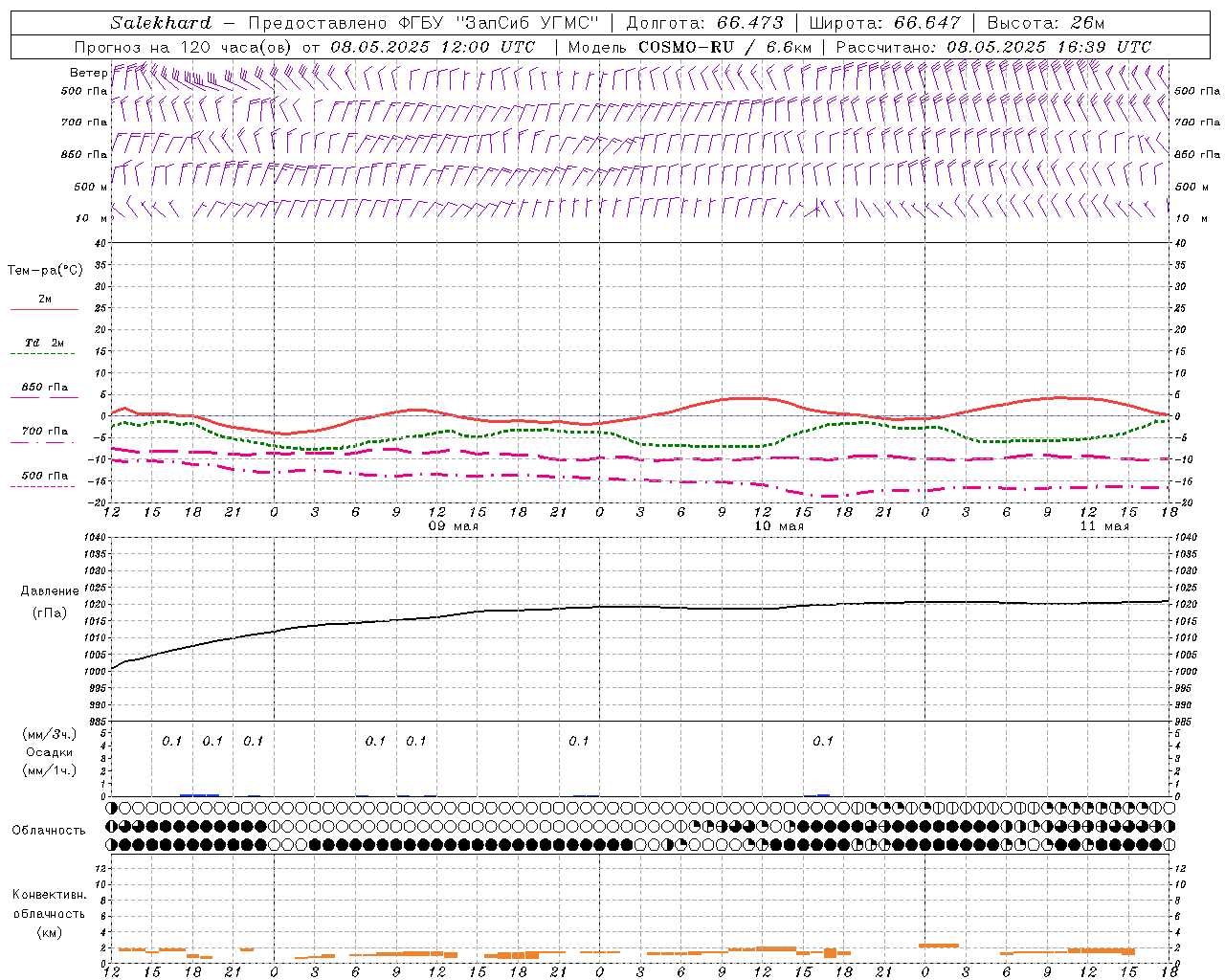
Task: Click the station name Salekhard in the header
Action: point(161,23)
